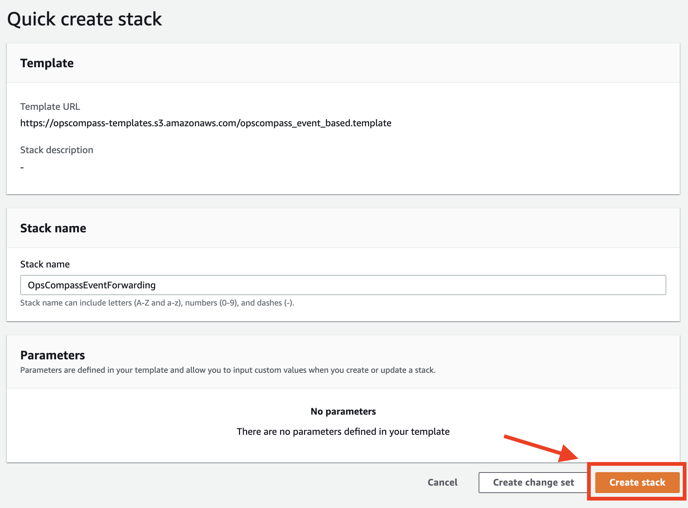This screenshot has height=508, width=688.
Task: Click the dash under Stack description
Action: click(22, 168)
